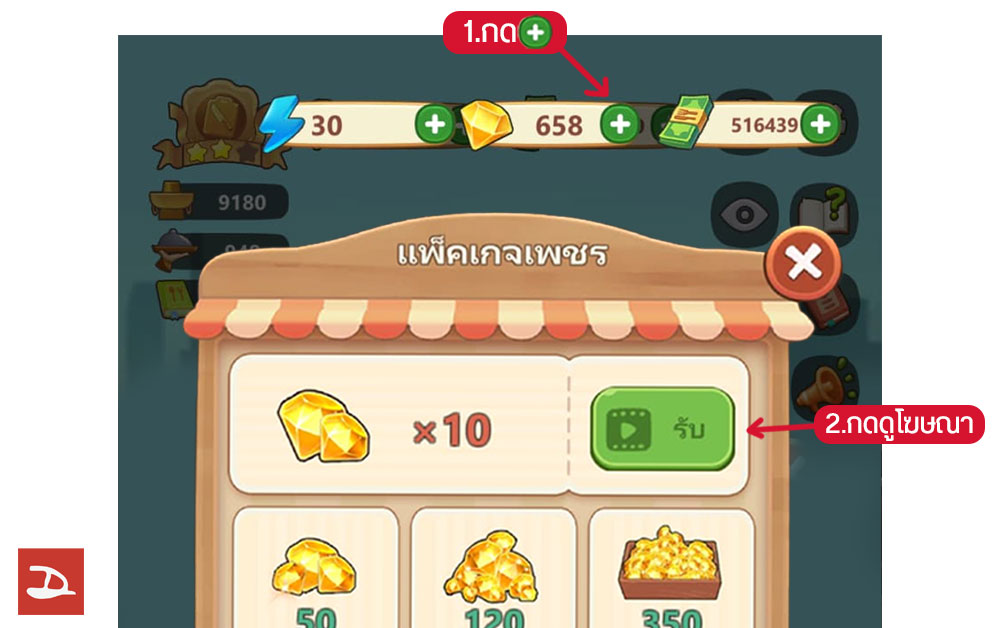
Task: Click the megaphone announcements icon
Action: pos(825,386)
